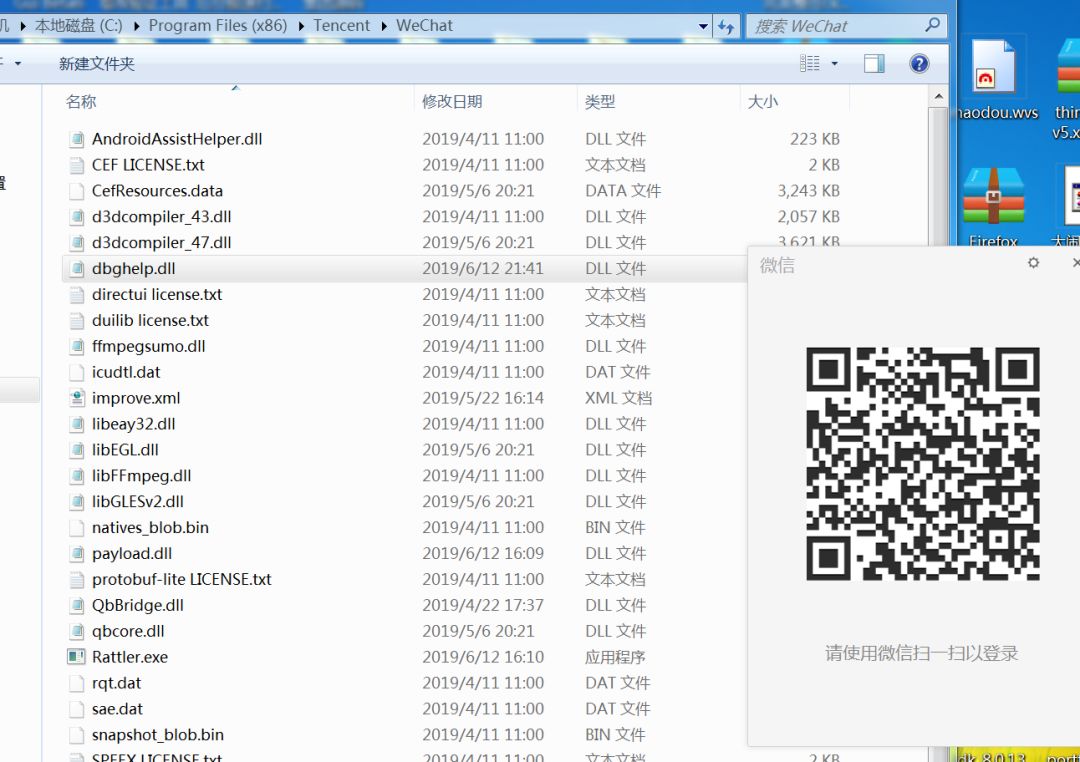Image resolution: width=1080 pixels, height=762 pixels.
Task: Expand the arrow after Program Files (x86)
Action: pyautogui.click(x=302, y=26)
